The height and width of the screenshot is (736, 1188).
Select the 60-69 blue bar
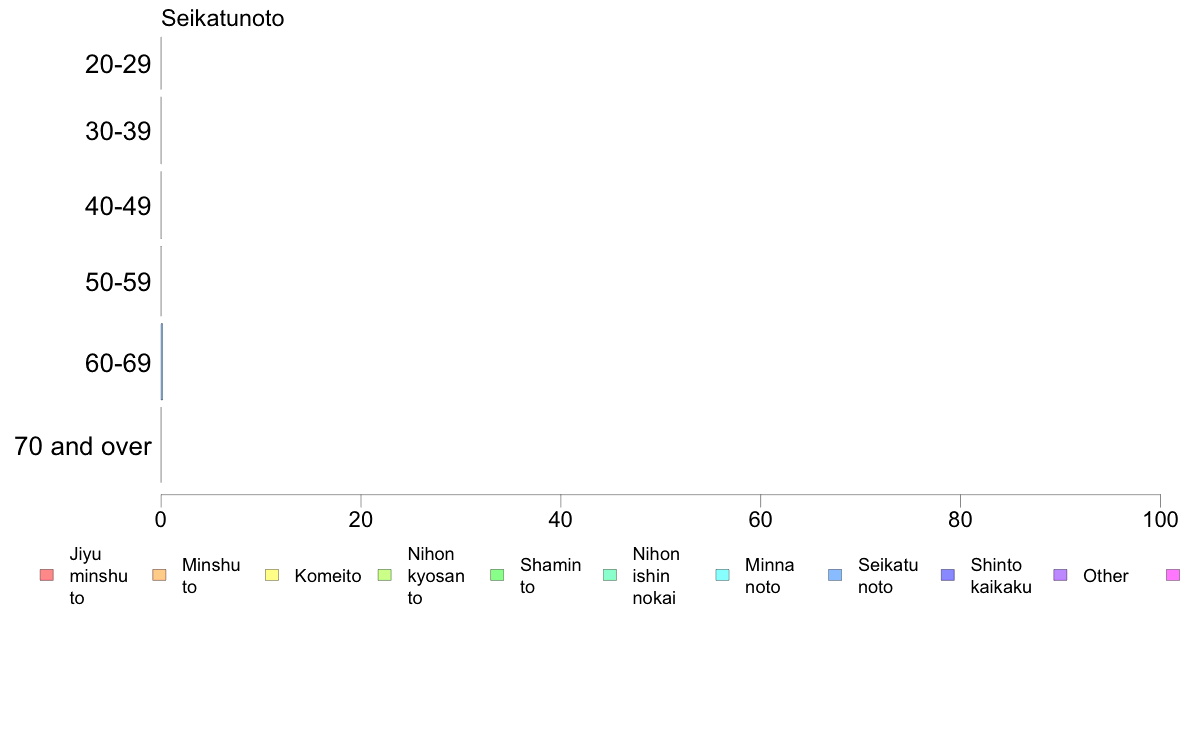(162, 362)
